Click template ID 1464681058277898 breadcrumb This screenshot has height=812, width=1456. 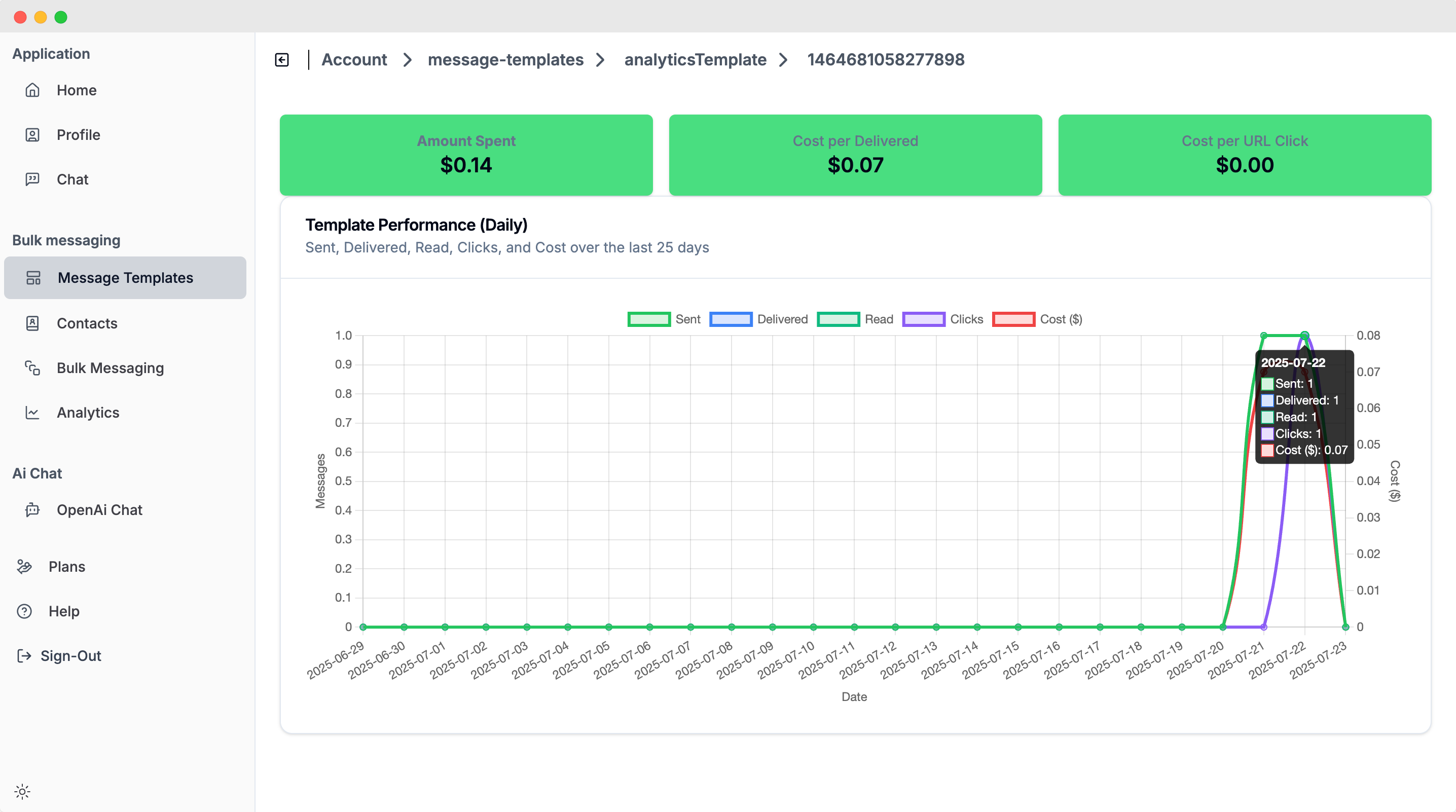pyautogui.click(x=886, y=60)
